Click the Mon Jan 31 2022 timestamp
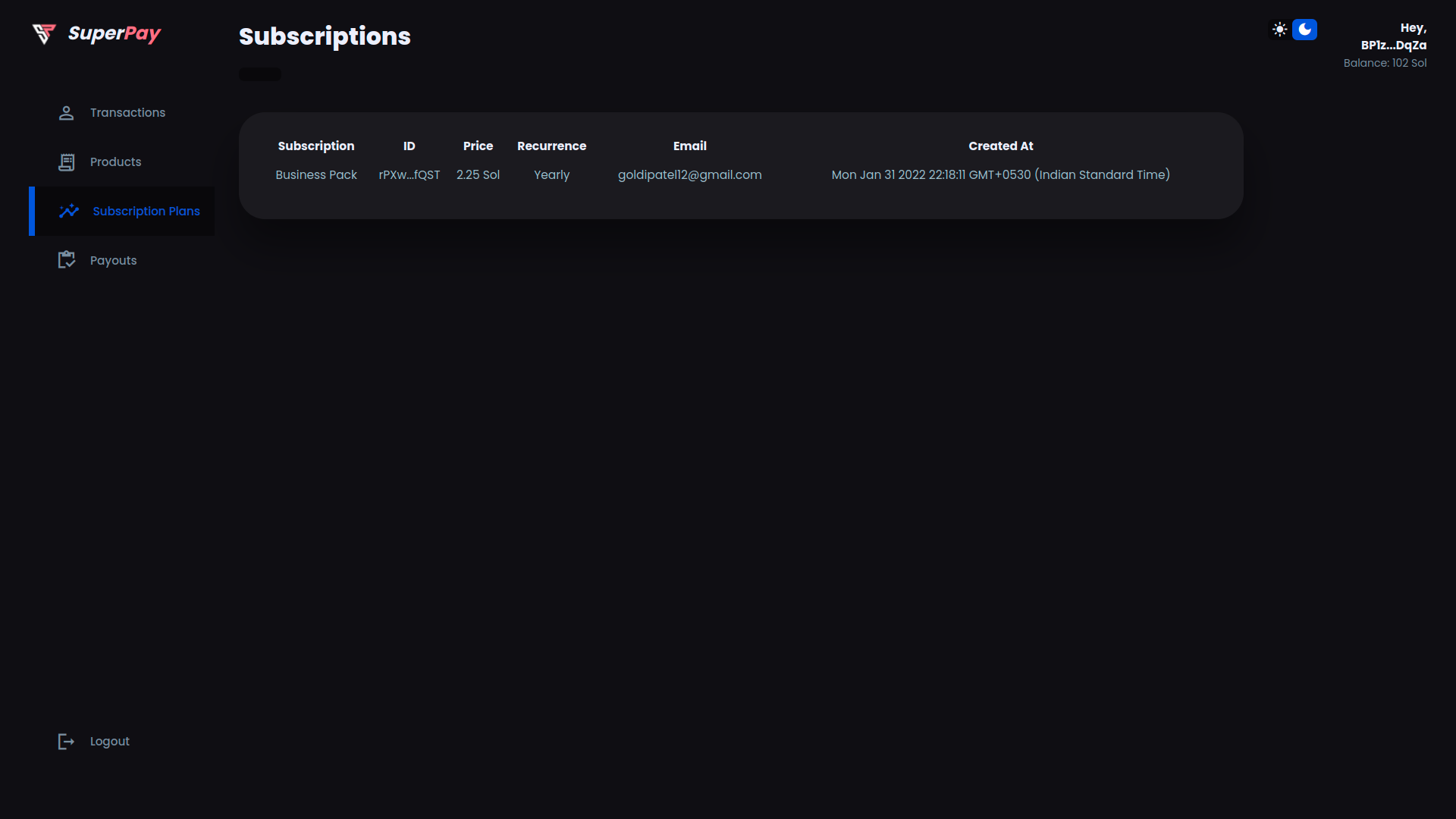This screenshot has height=819, width=1456. (x=1001, y=175)
